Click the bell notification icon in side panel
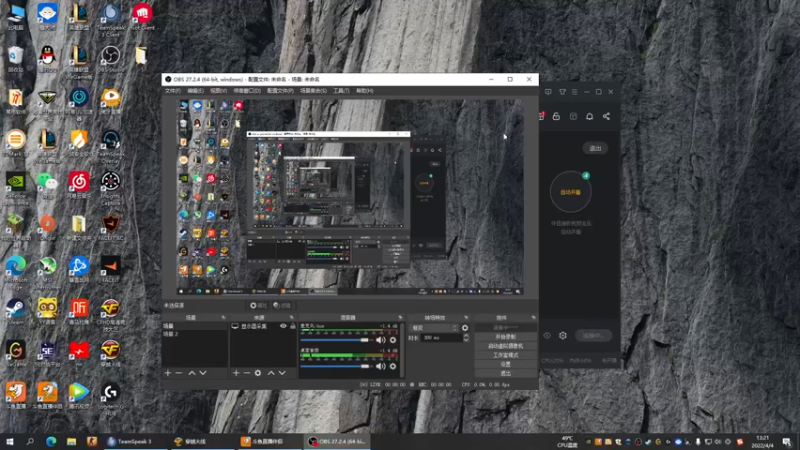This screenshot has width=800, height=450. 589,116
